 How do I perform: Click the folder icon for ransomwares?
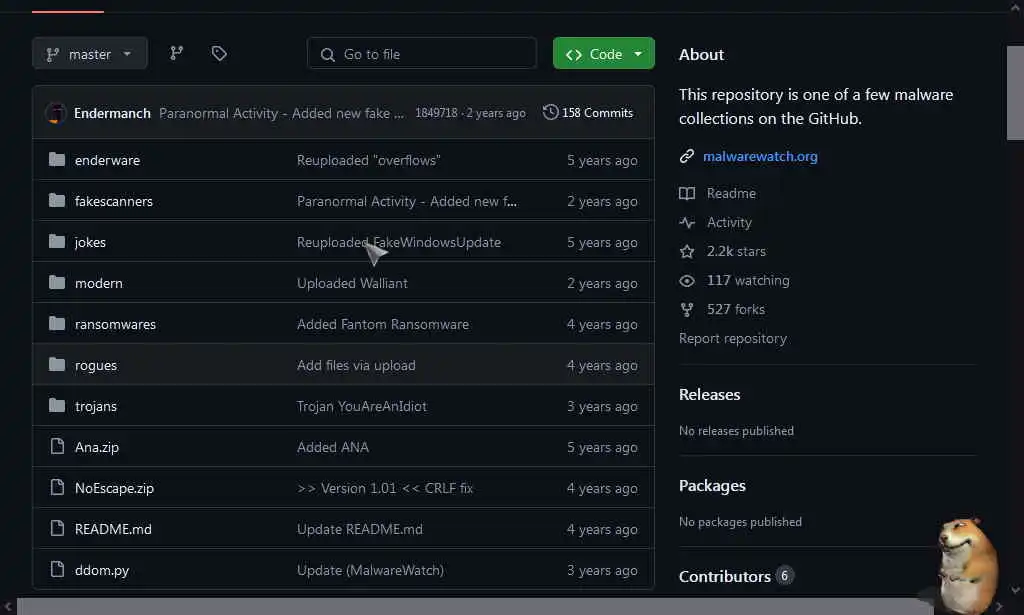click(x=57, y=324)
